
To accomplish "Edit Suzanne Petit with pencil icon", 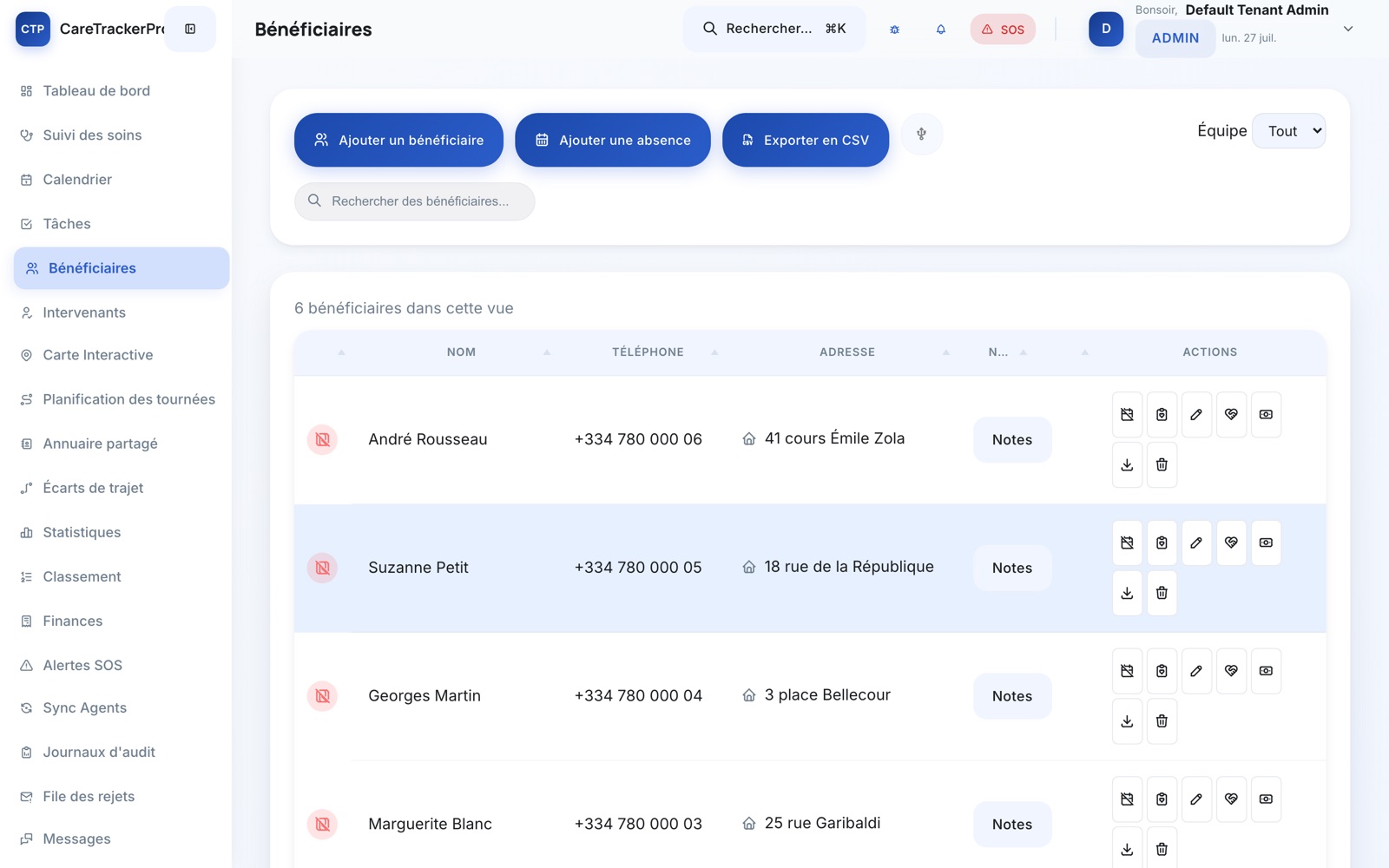I will pos(1196,542).
